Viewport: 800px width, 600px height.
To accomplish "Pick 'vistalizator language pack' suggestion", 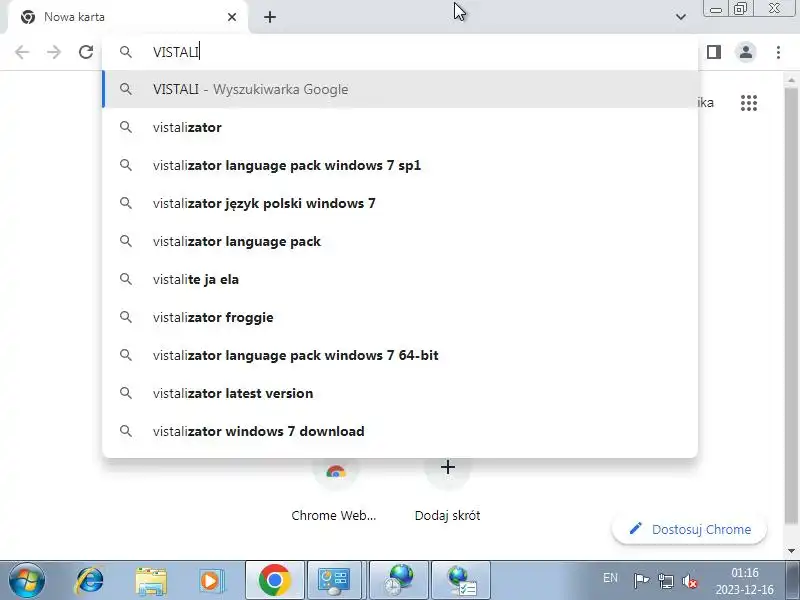I will tap(400, 241).
